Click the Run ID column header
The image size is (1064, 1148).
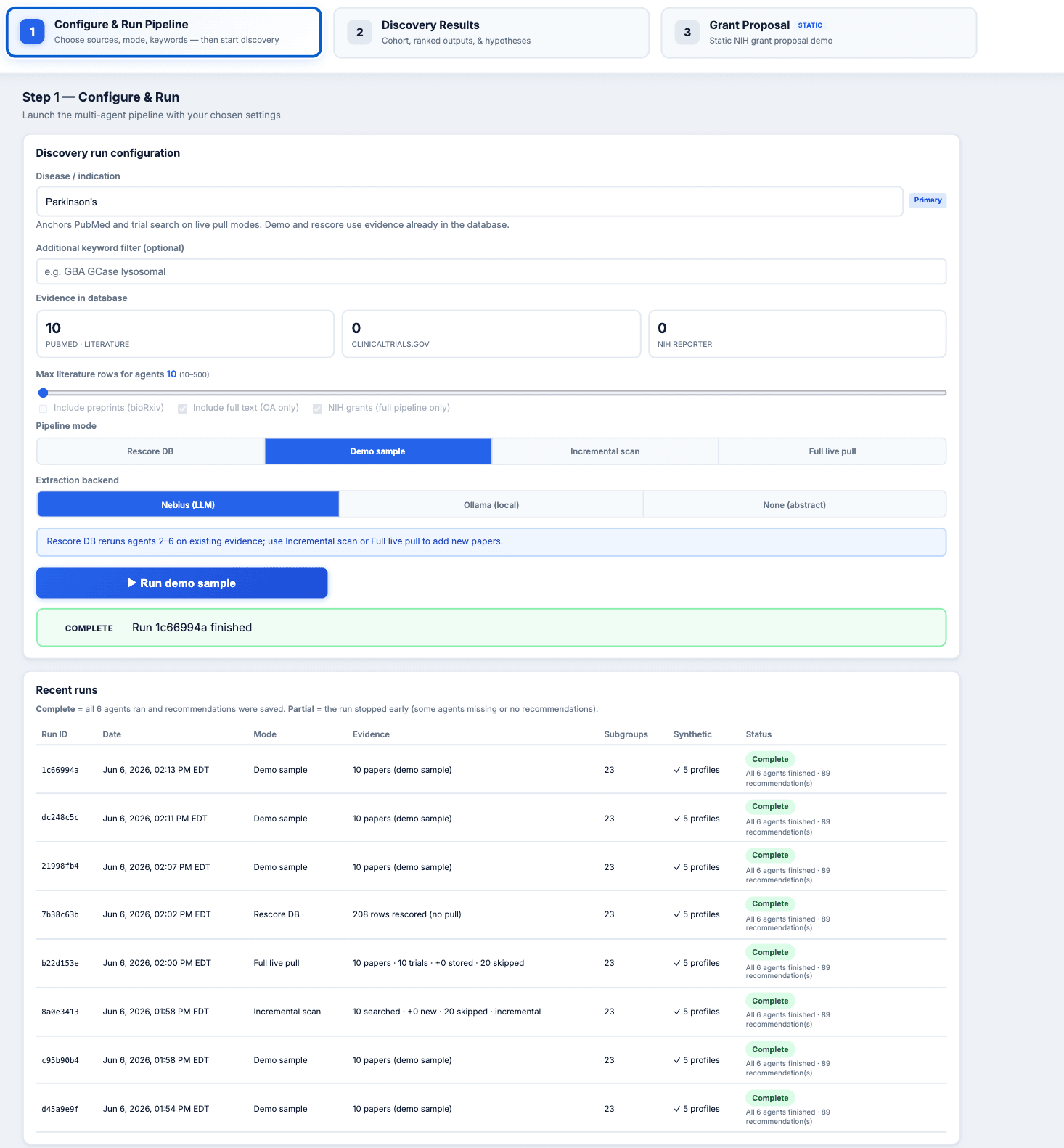click(x=54, y=734)
